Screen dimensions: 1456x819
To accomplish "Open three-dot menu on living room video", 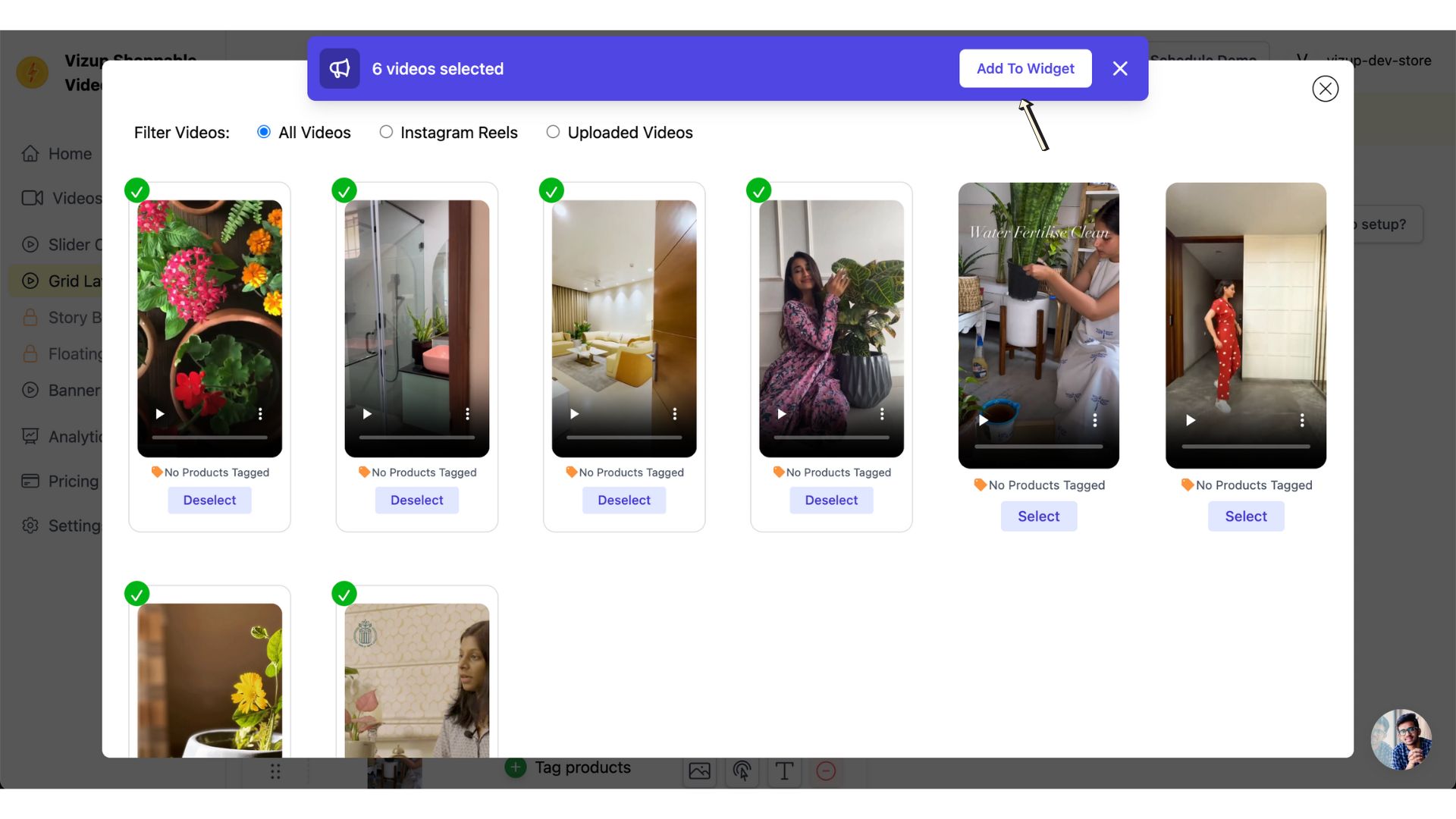I will [674, 414].
